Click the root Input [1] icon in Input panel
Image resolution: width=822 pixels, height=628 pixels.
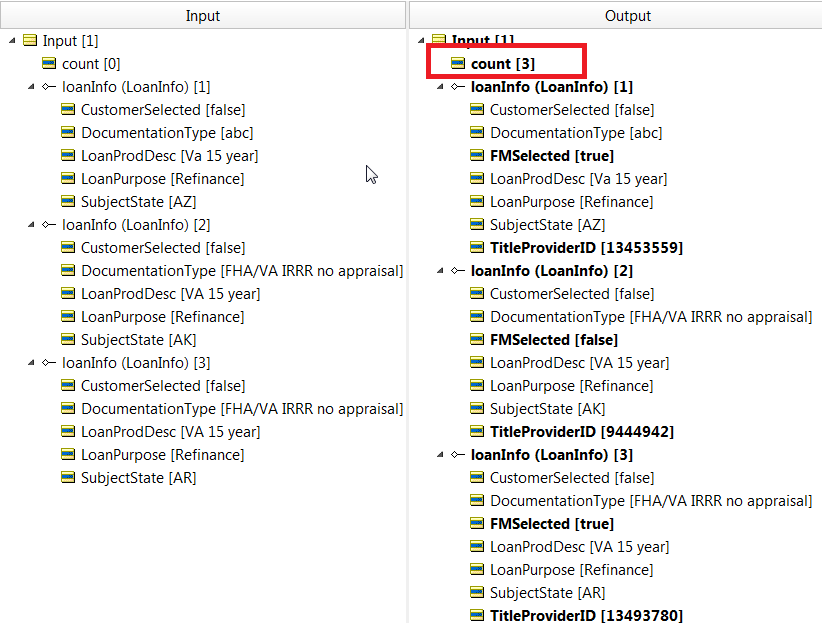click(30, 40)
